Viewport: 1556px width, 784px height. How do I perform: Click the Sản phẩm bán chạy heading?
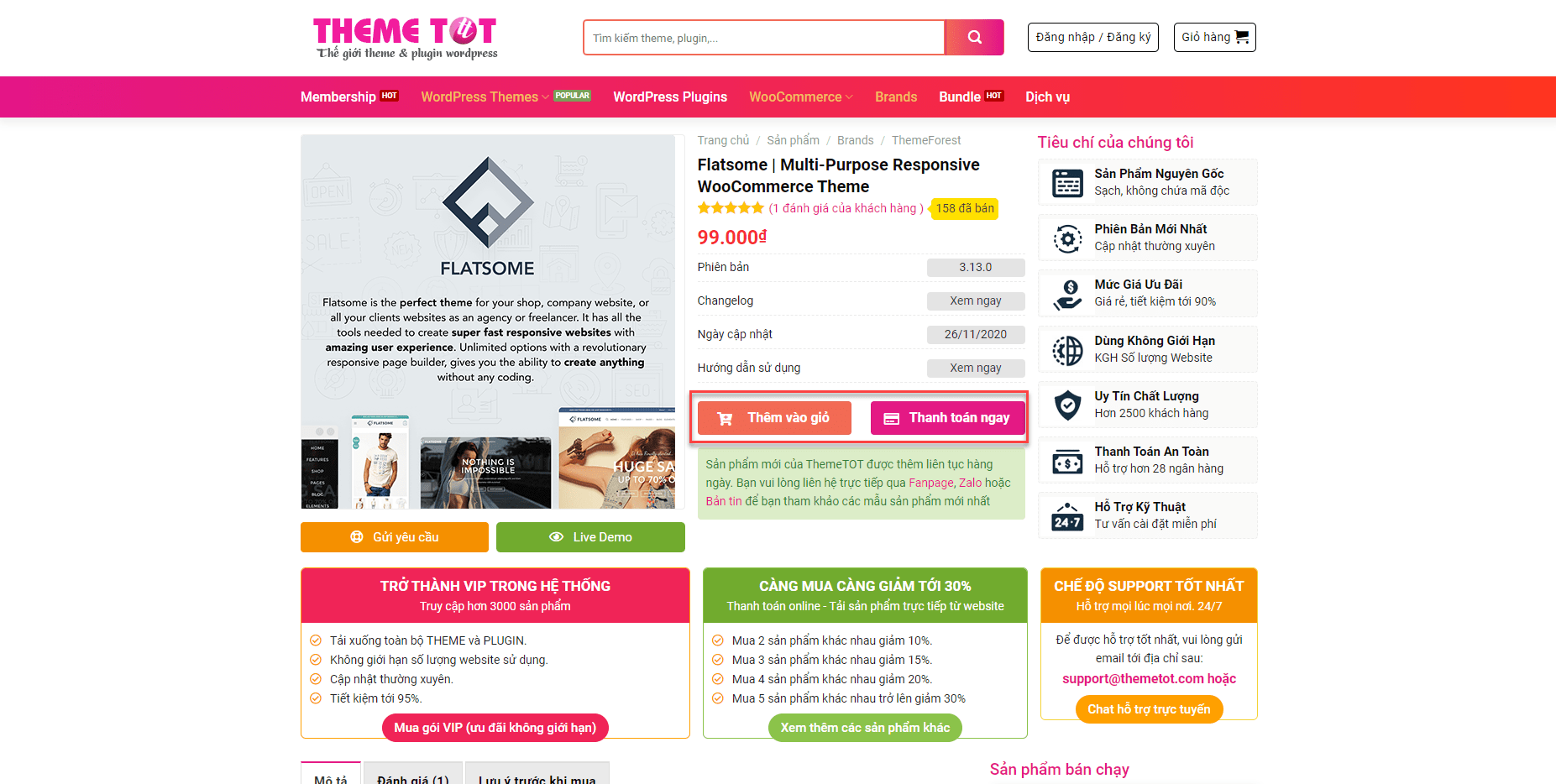pyautogui.click(x=1059, y=769)
